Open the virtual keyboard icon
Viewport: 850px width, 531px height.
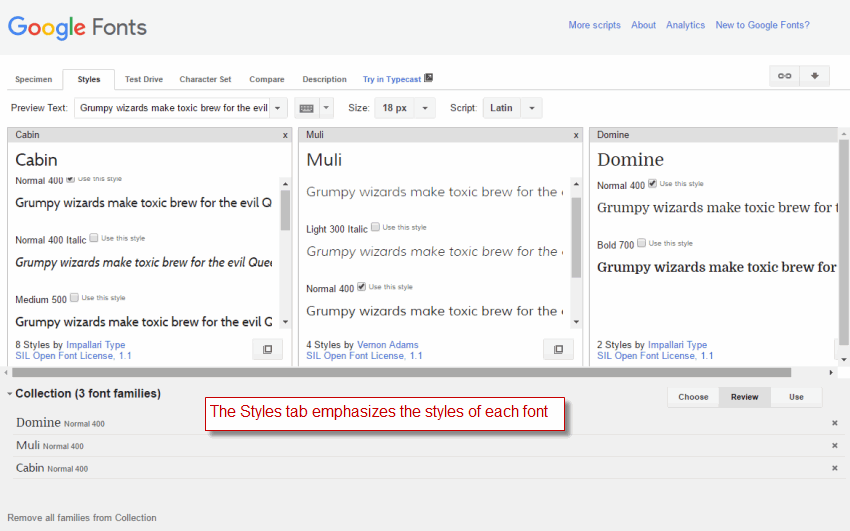click(x=307, y=108)
